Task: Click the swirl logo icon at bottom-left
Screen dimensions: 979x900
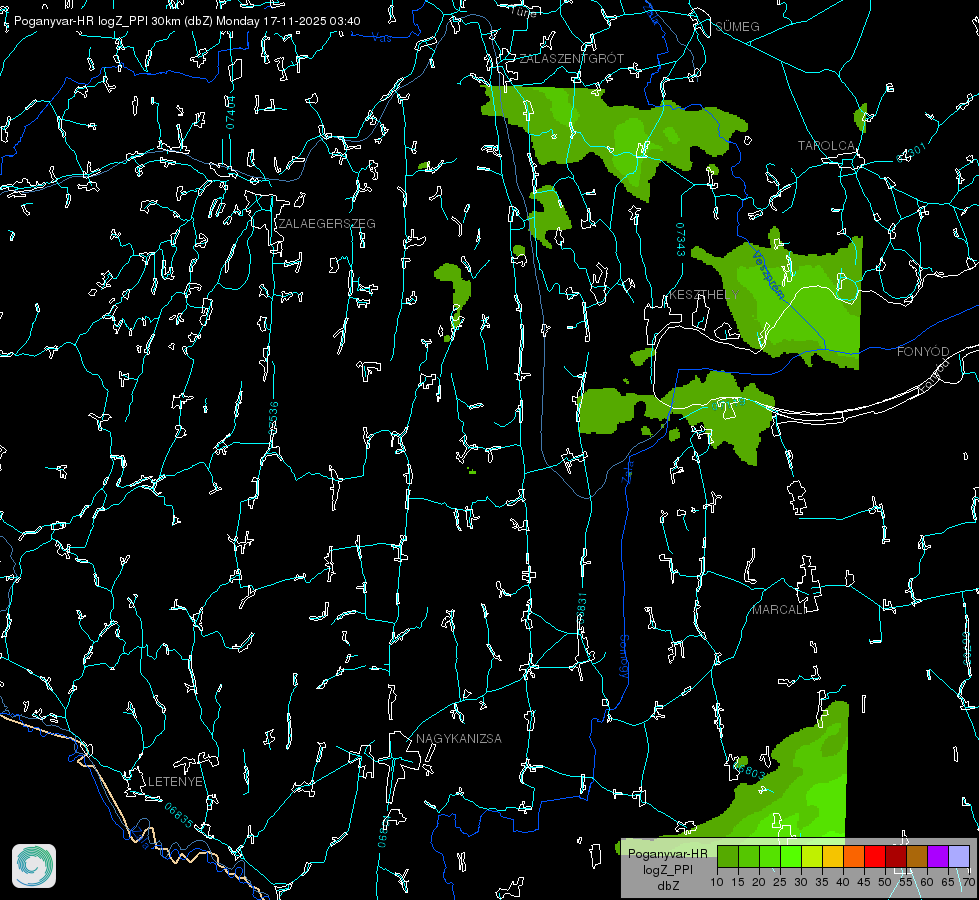Action: (x=34, y=866)
